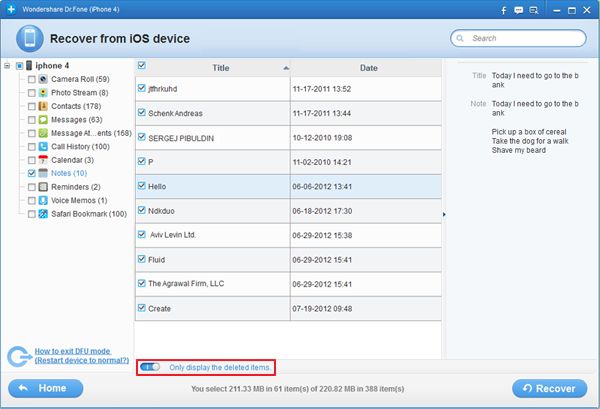Click the iphone 4 device icon
600x409 pixels.
pyautogui.click(x=29, y=65)
